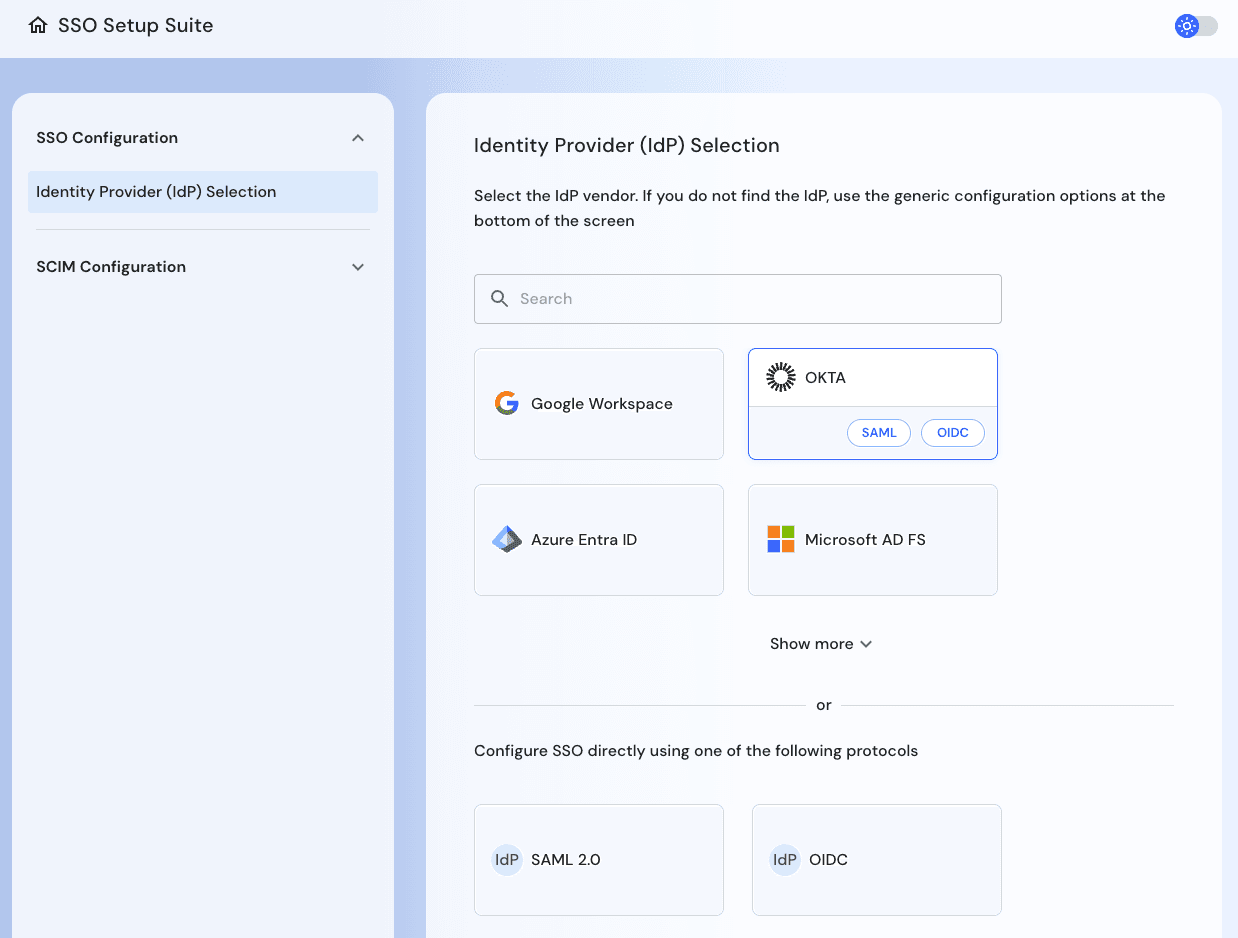
Task: Click the Azure Entra ID logo icon
Action: (x=506, y=539)
